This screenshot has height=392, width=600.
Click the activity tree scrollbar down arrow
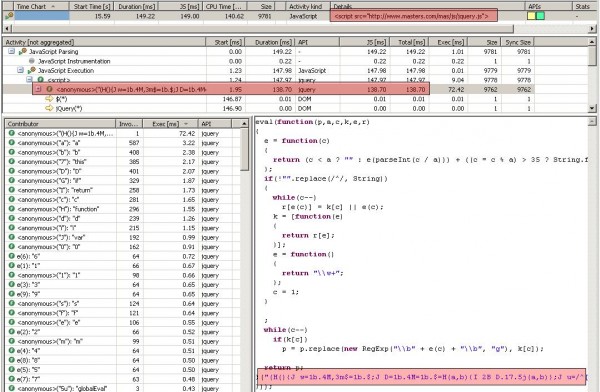(592, 108)
